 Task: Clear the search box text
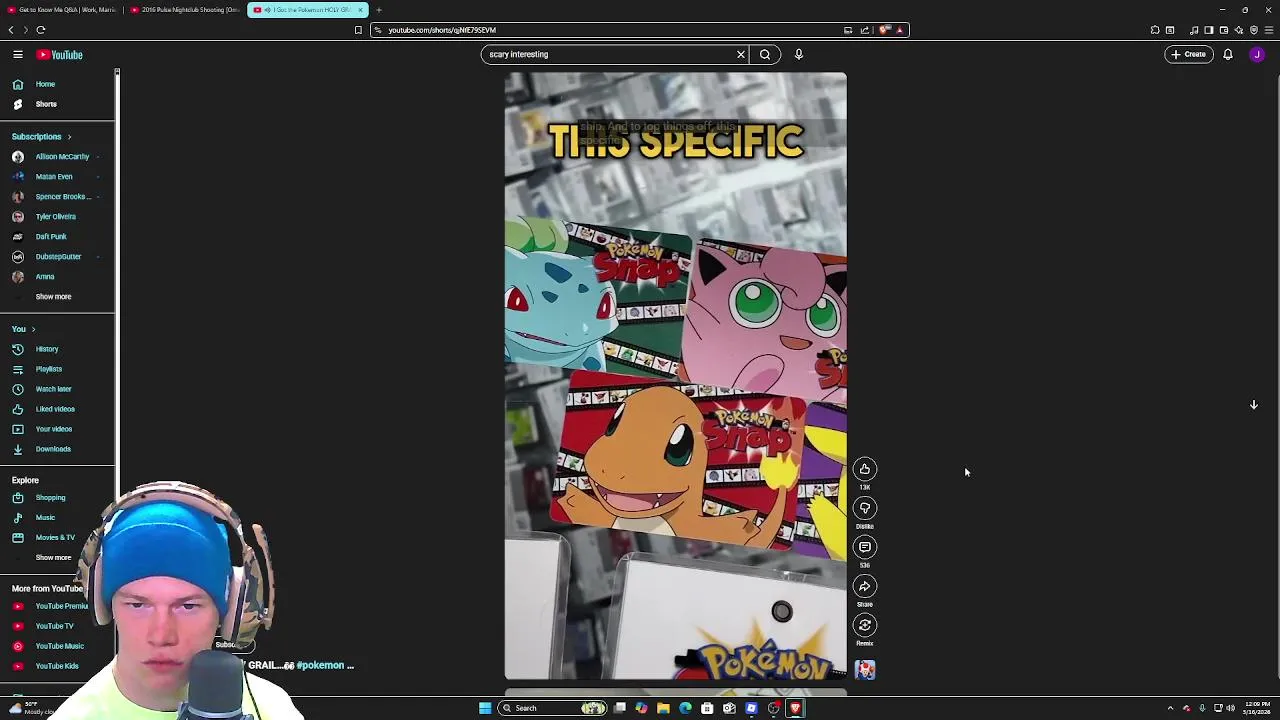(x=741, y=54)
